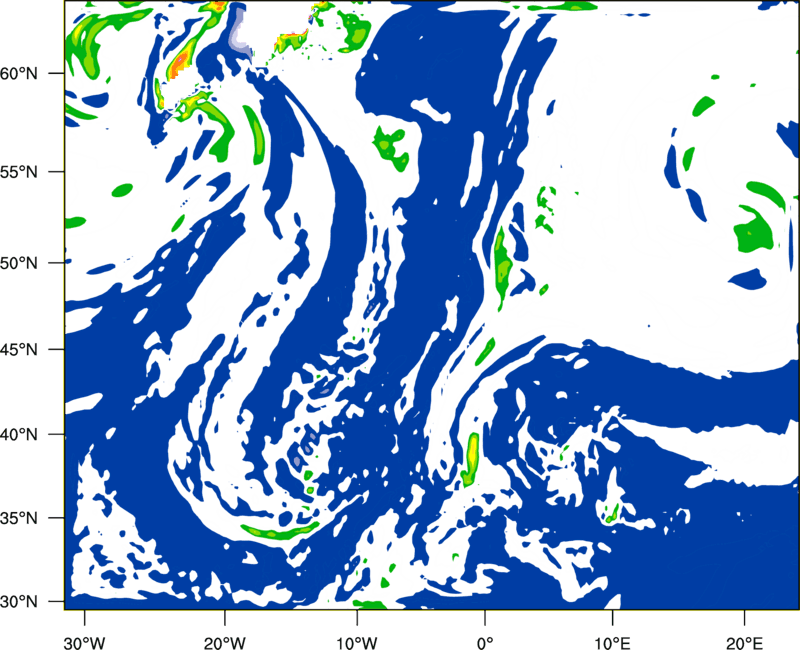
Task: Click the 50°N latitude label
Action: coord(19,263)
